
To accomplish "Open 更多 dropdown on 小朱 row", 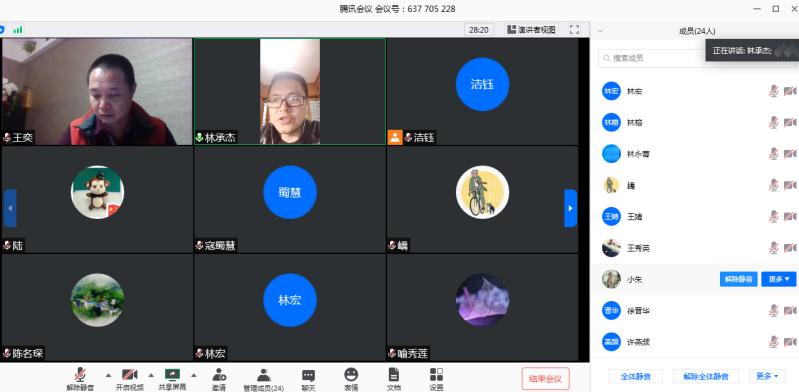I will tap(779, 279).
